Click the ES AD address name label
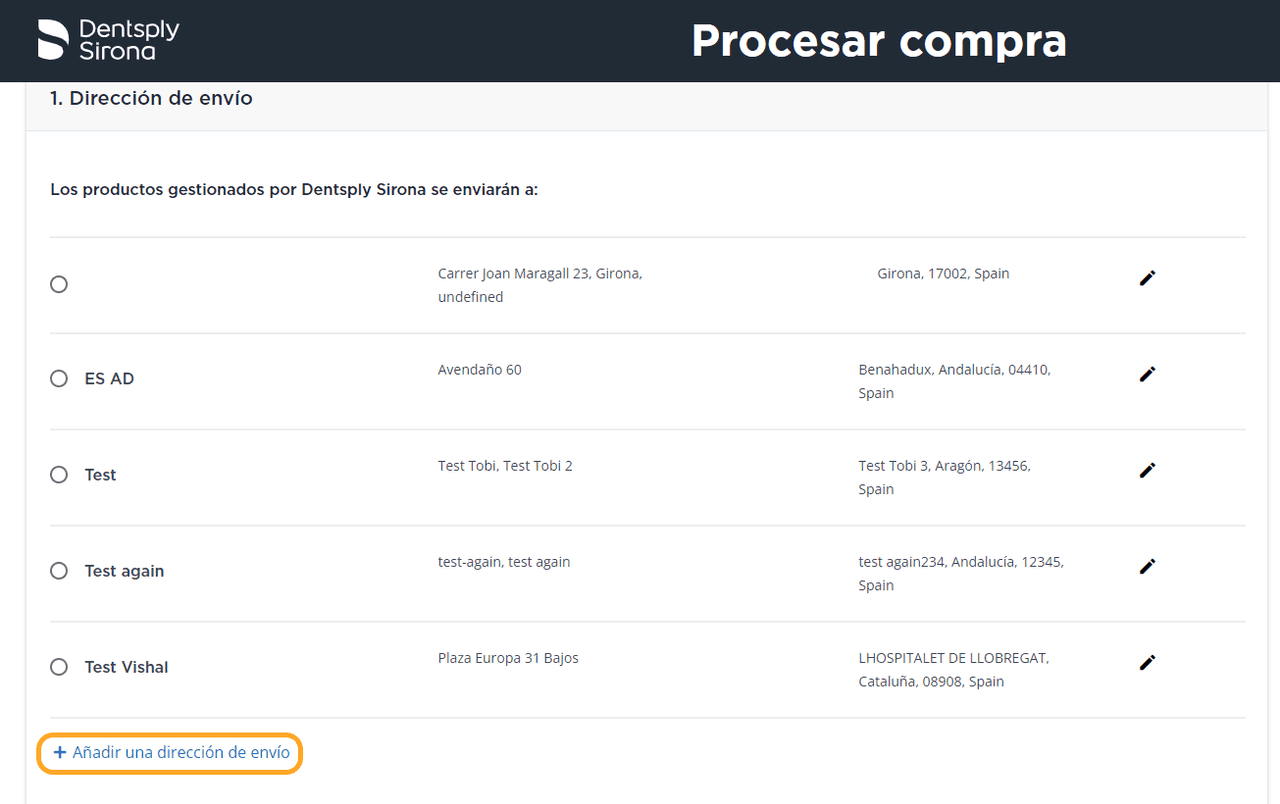 coord(109,379)
